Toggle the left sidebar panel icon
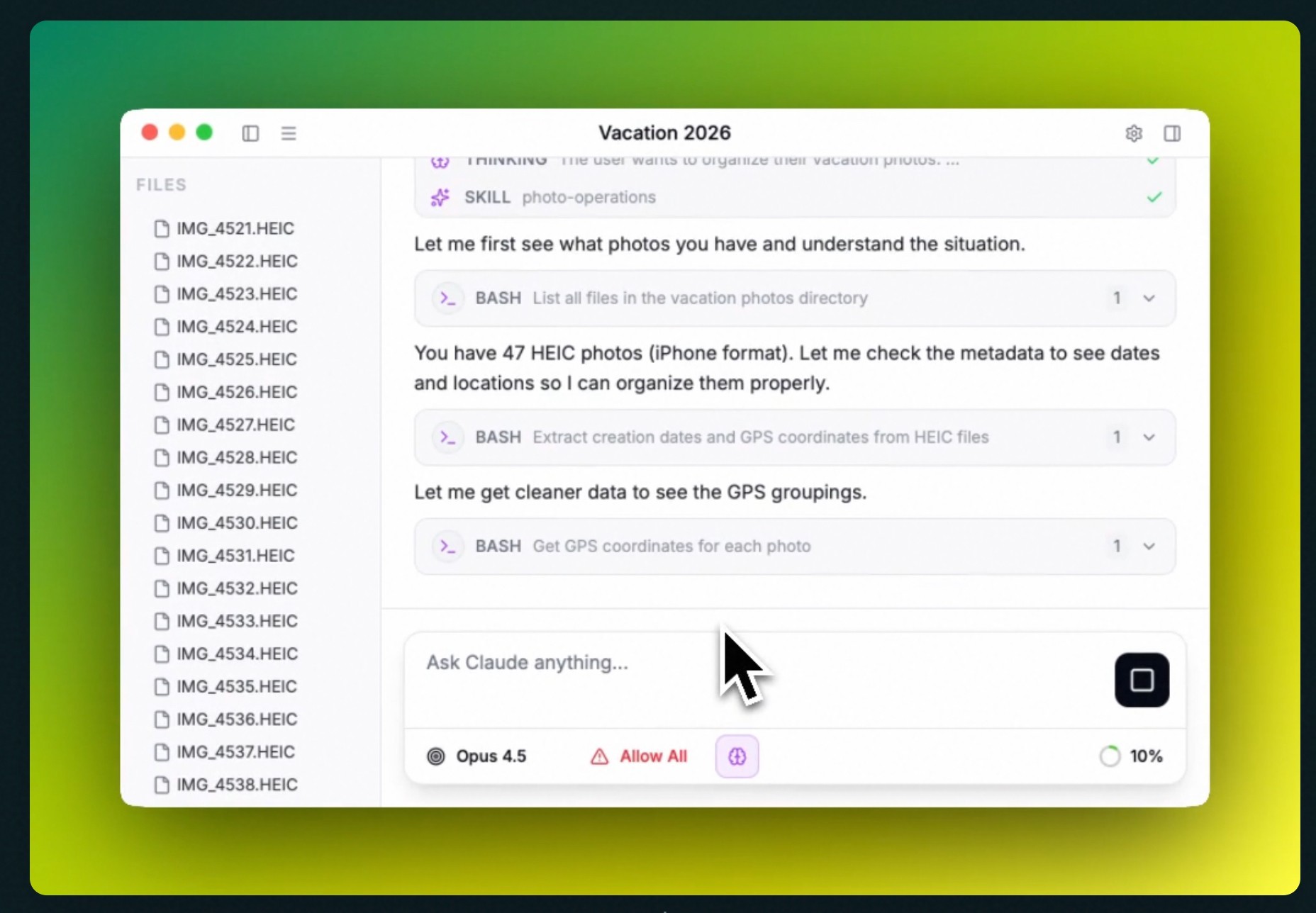Image resolution: width=1316 pixels, height=913 pixels. coord(250,133)
